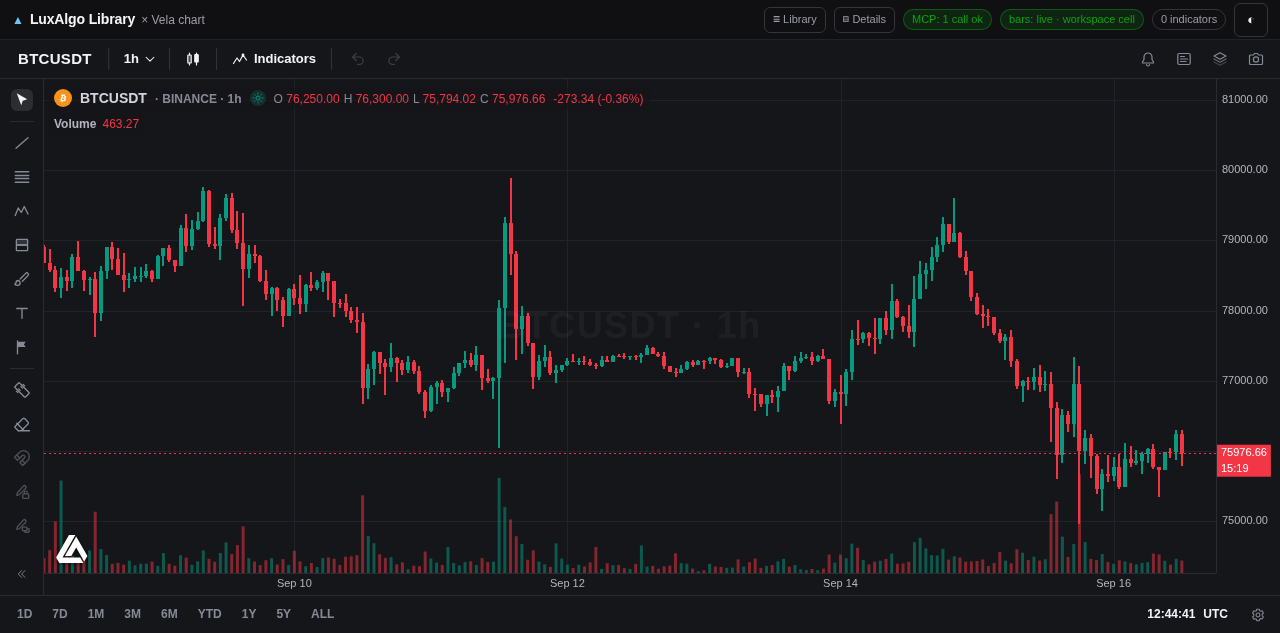Redo the chart action

pos(394,59)
